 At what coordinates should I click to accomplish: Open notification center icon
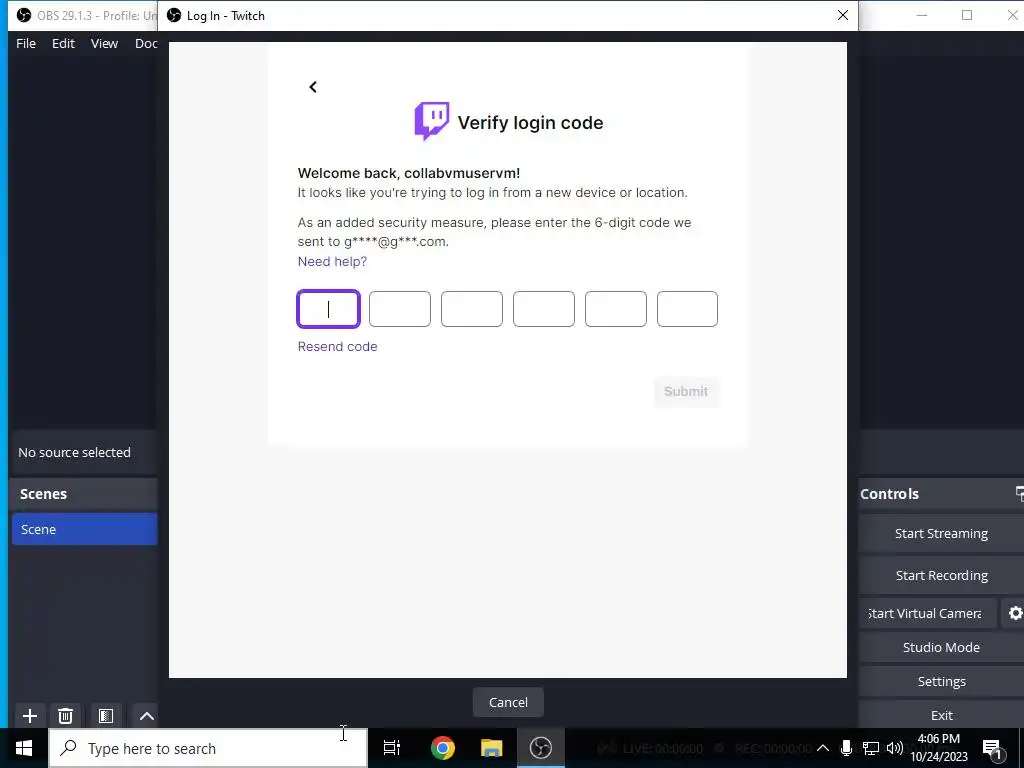pos(992,749)
